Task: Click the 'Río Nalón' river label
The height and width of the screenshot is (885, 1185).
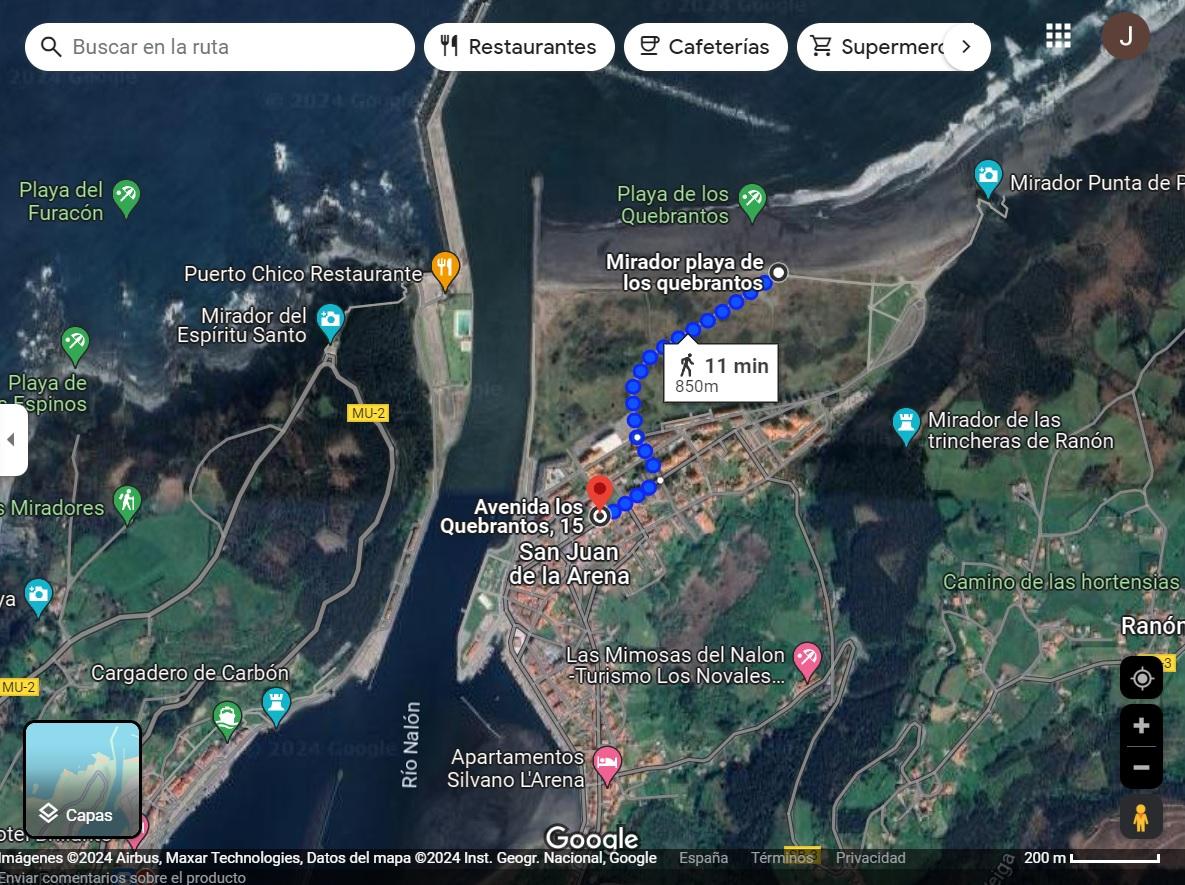Action: 410,745
